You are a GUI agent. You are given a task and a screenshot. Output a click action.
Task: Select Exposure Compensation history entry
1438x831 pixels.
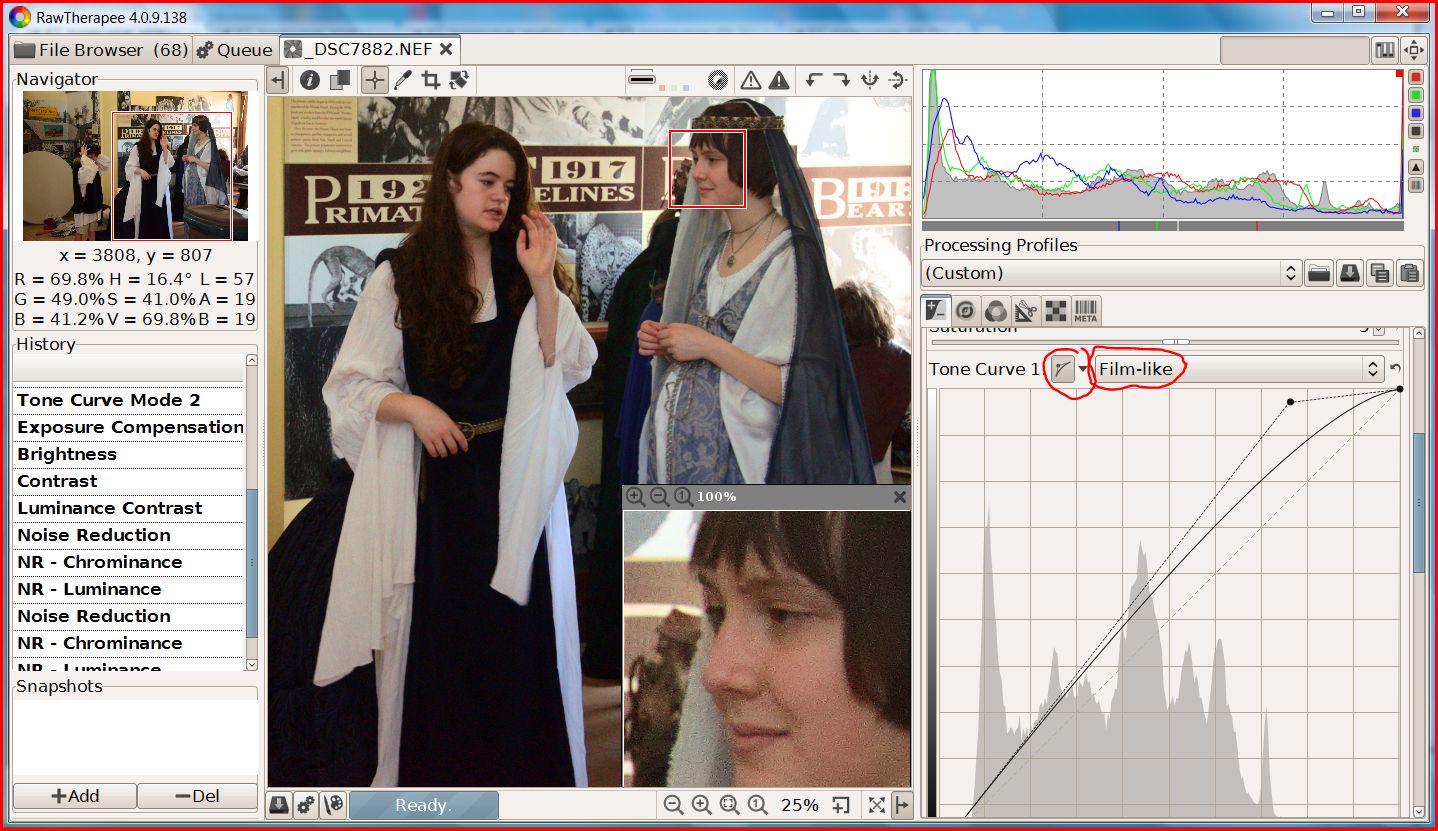pos(128,427)
